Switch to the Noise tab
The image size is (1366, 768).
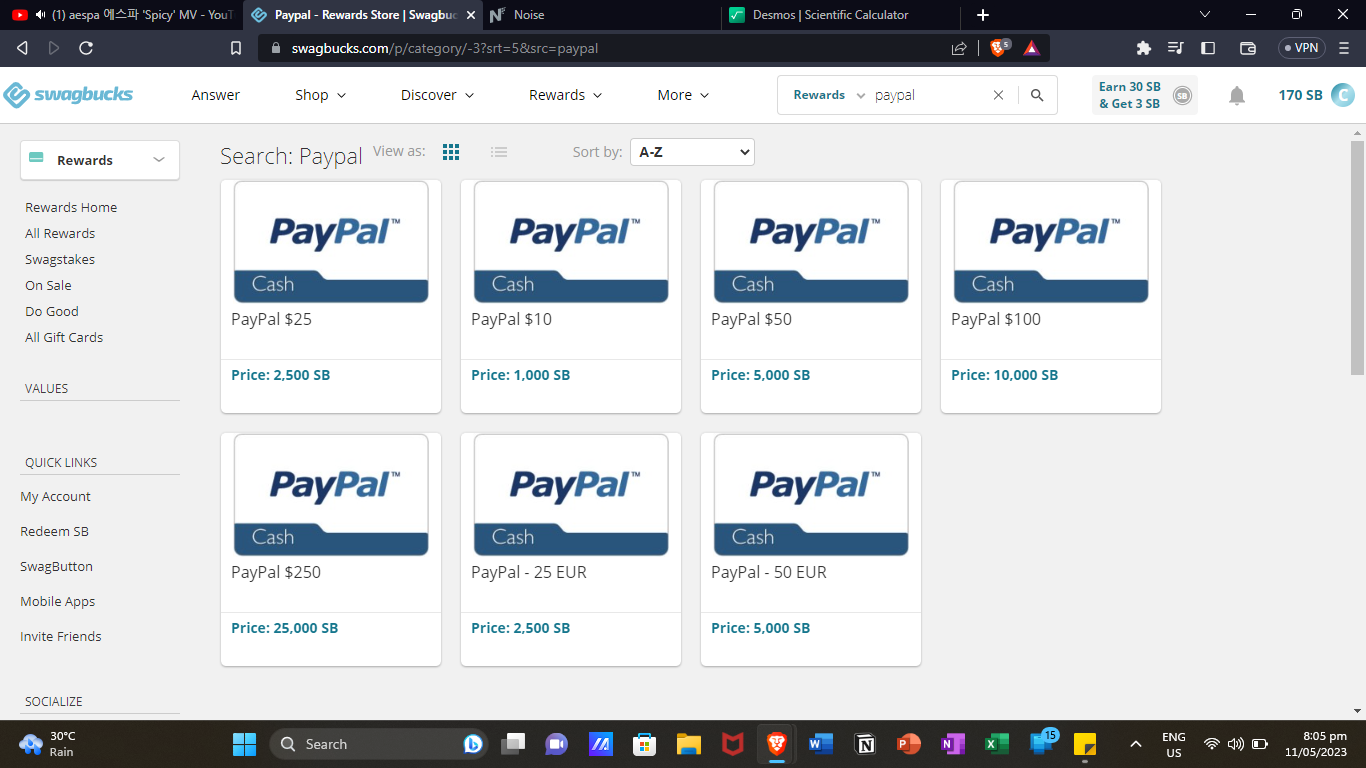(x=600, y=15)
